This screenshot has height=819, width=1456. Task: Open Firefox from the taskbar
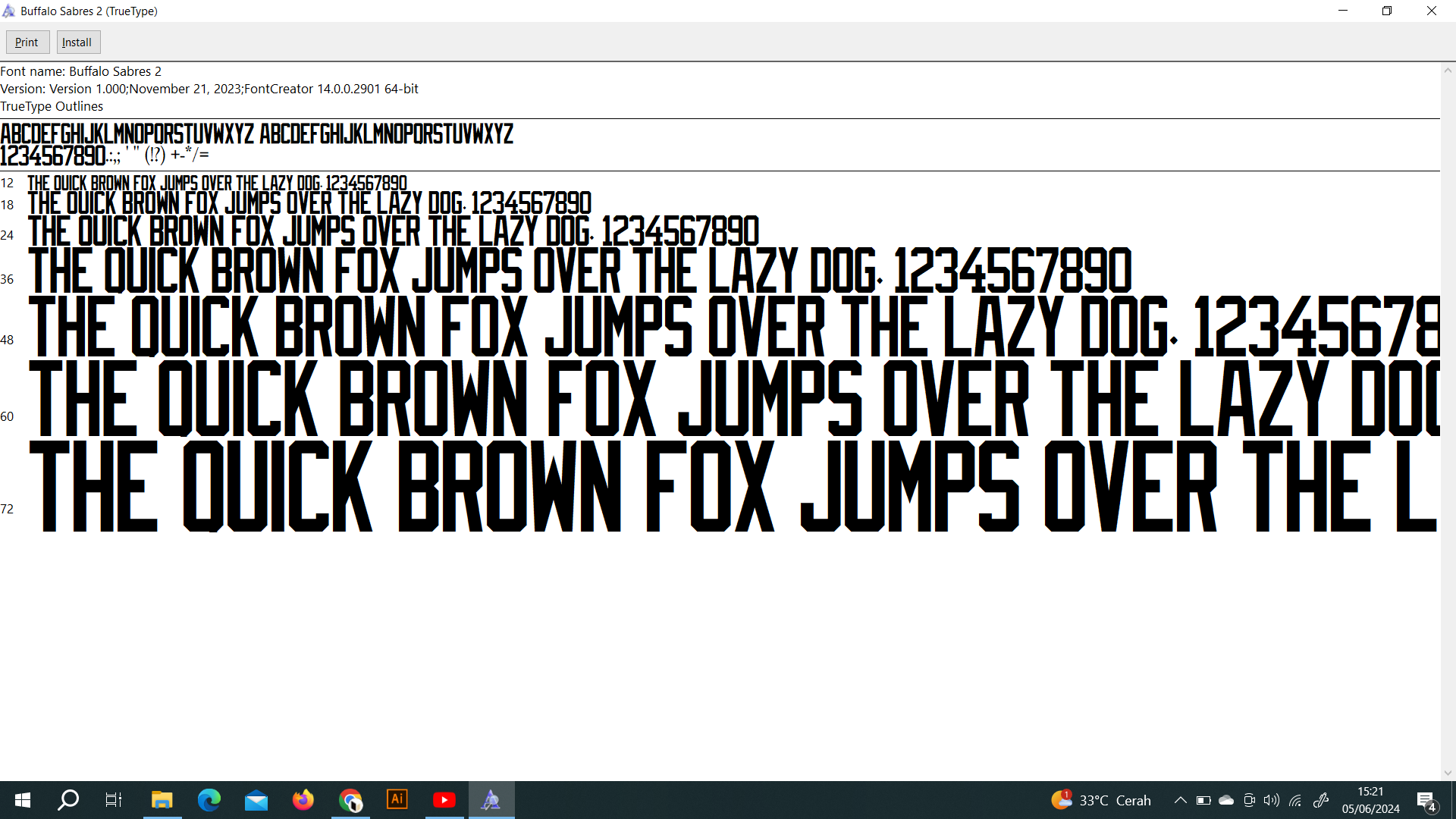point(303,800)
